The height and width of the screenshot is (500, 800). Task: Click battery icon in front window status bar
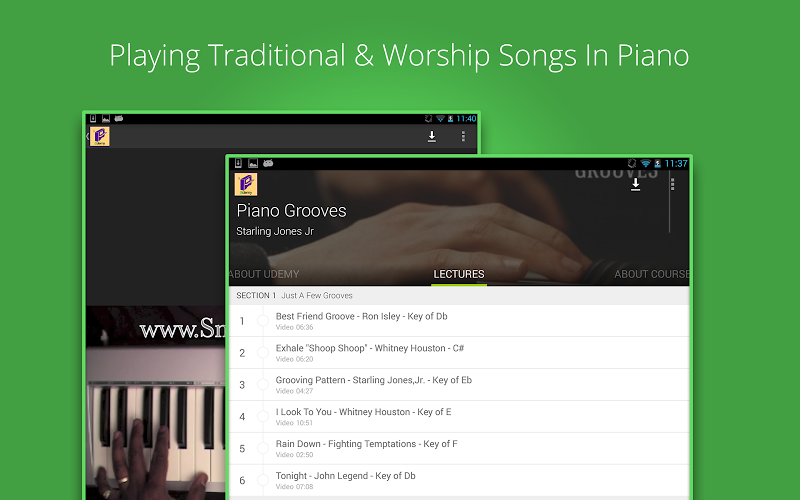click(x=658, y=163)
